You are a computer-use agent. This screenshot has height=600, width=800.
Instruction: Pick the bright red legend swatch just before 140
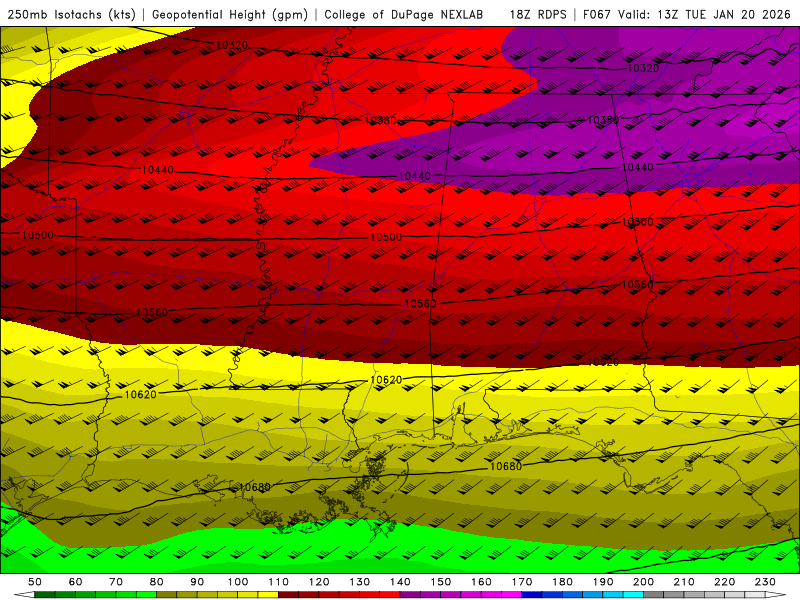[390, 595]
